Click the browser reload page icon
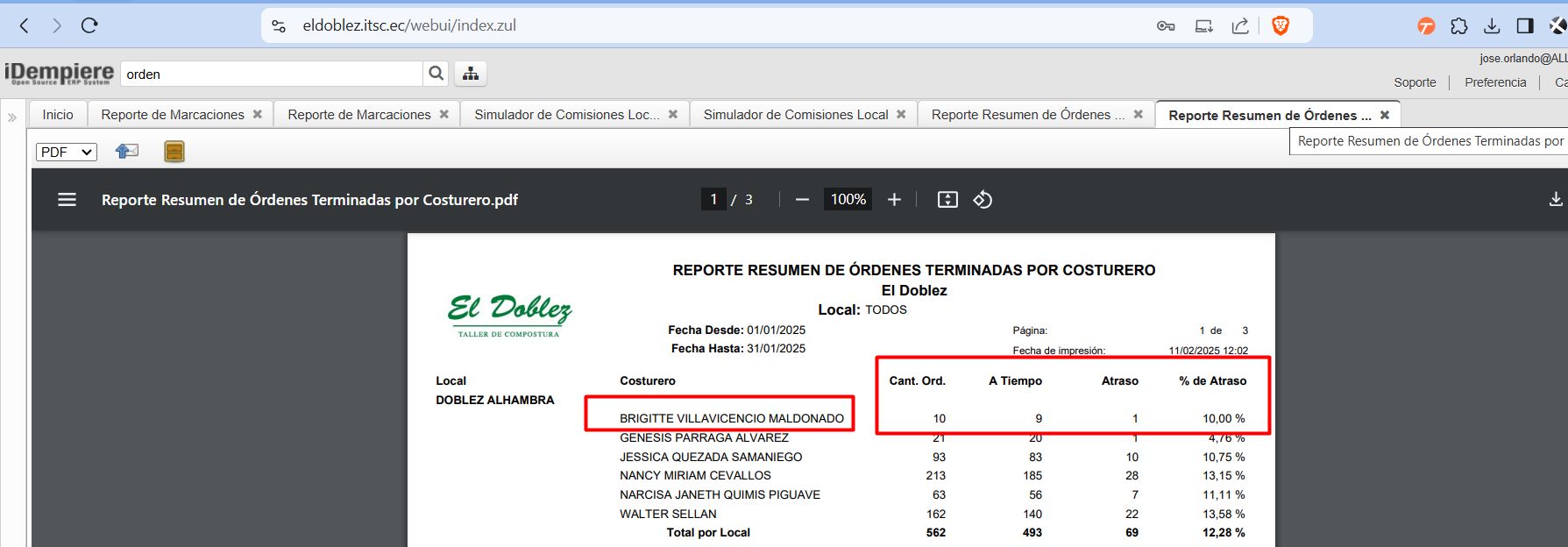Image resolution: width=1568 pixels, height=547 pixels. tap(89, 25)
